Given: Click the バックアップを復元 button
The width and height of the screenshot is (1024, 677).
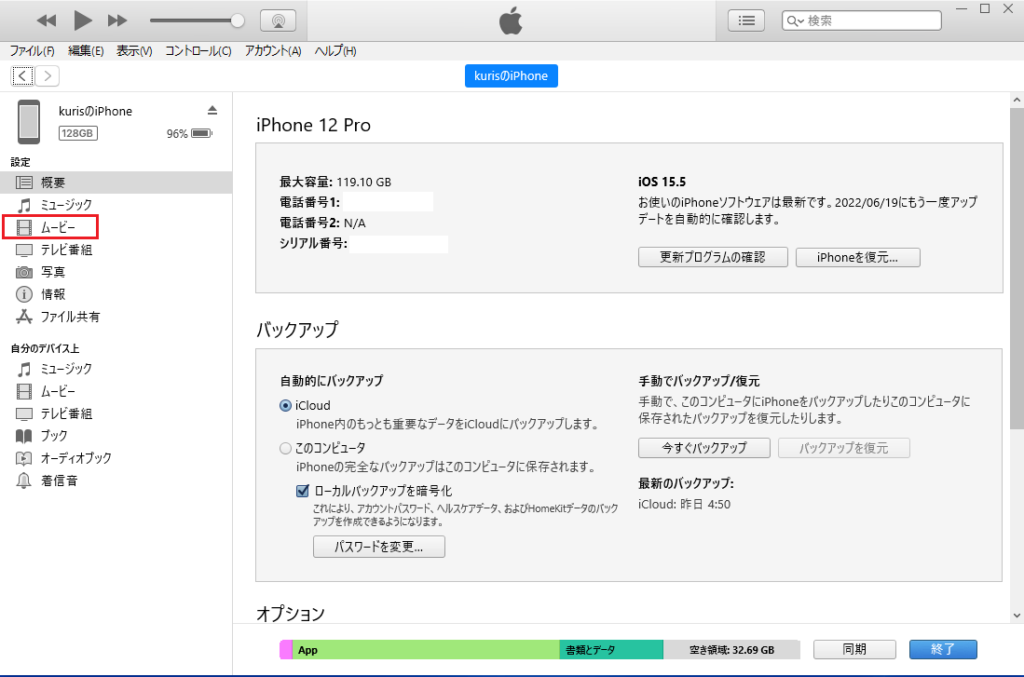Looking at the screenshot, I should click(843, 448).
